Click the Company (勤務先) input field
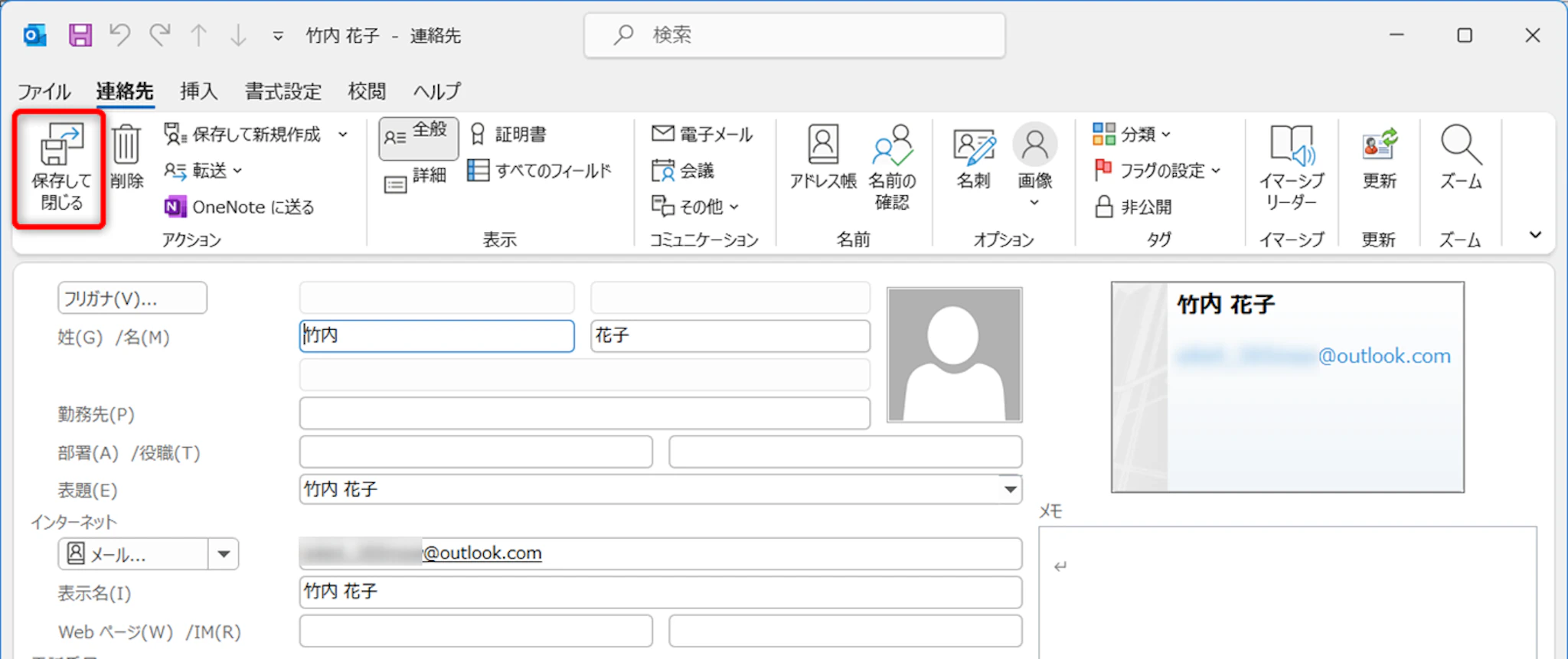 click(584, 413)
